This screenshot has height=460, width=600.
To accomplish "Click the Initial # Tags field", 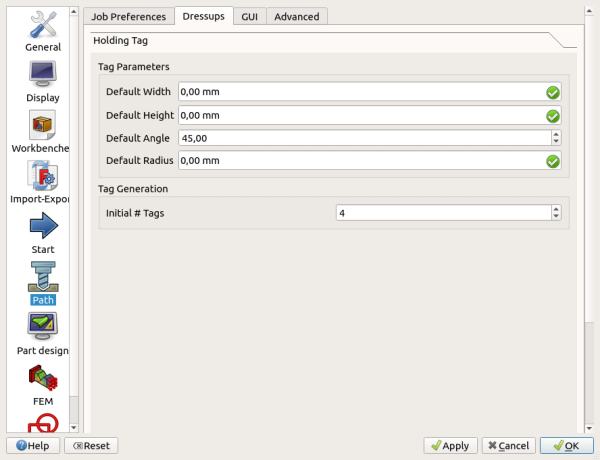I will 443,213.
